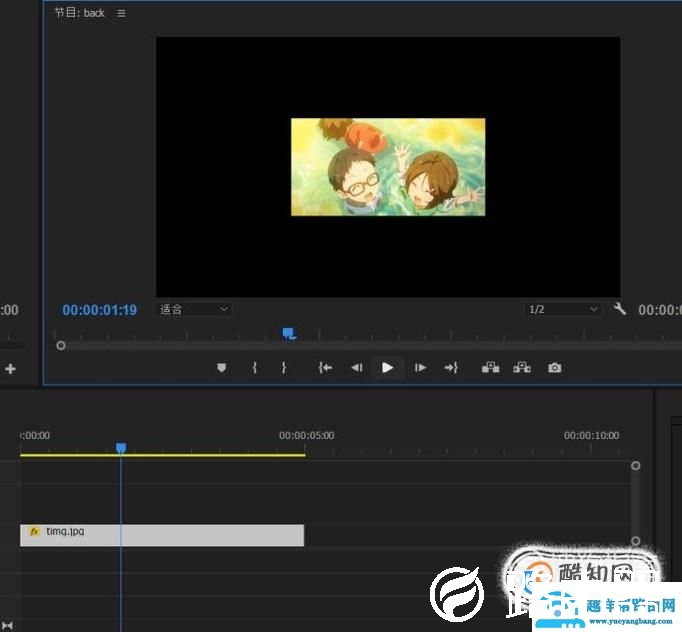Click the 00:00:10:00 mark on timeline ruler
The width and height of the screenshot is (682, 632).
click(591, 435)
